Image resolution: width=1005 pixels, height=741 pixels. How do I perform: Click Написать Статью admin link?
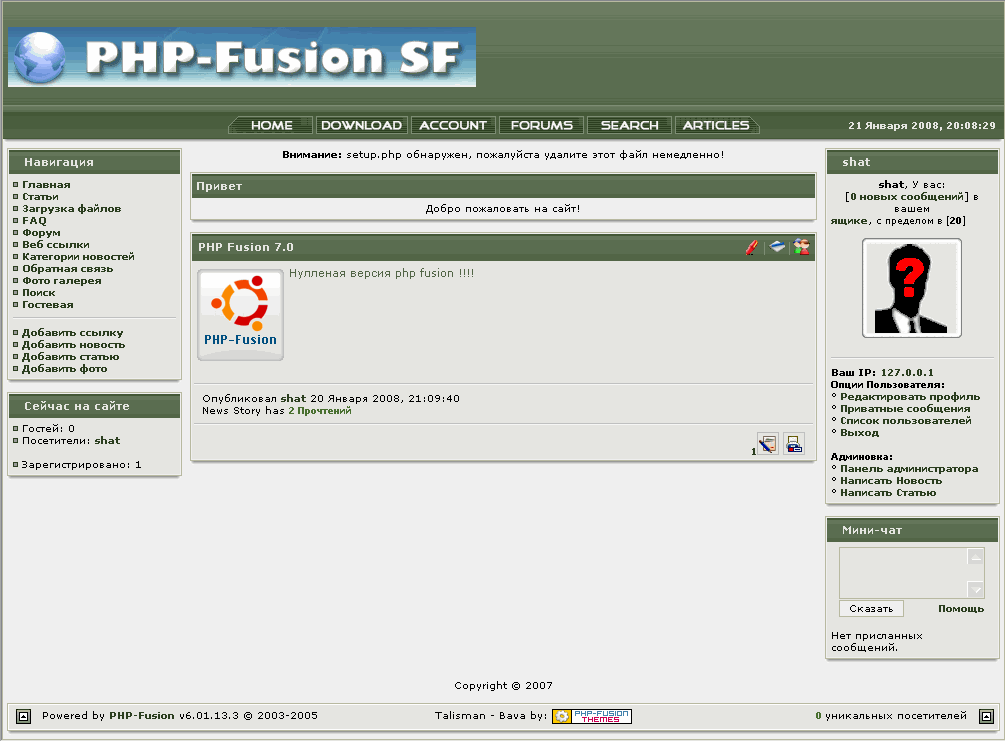[x=888, y=493]
